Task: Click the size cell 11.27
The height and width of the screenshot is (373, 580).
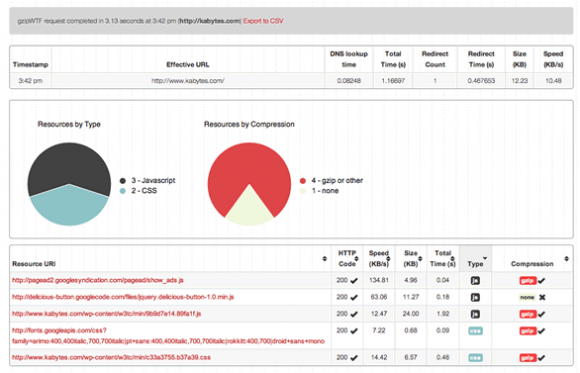Action: click(x=411, y=297)
